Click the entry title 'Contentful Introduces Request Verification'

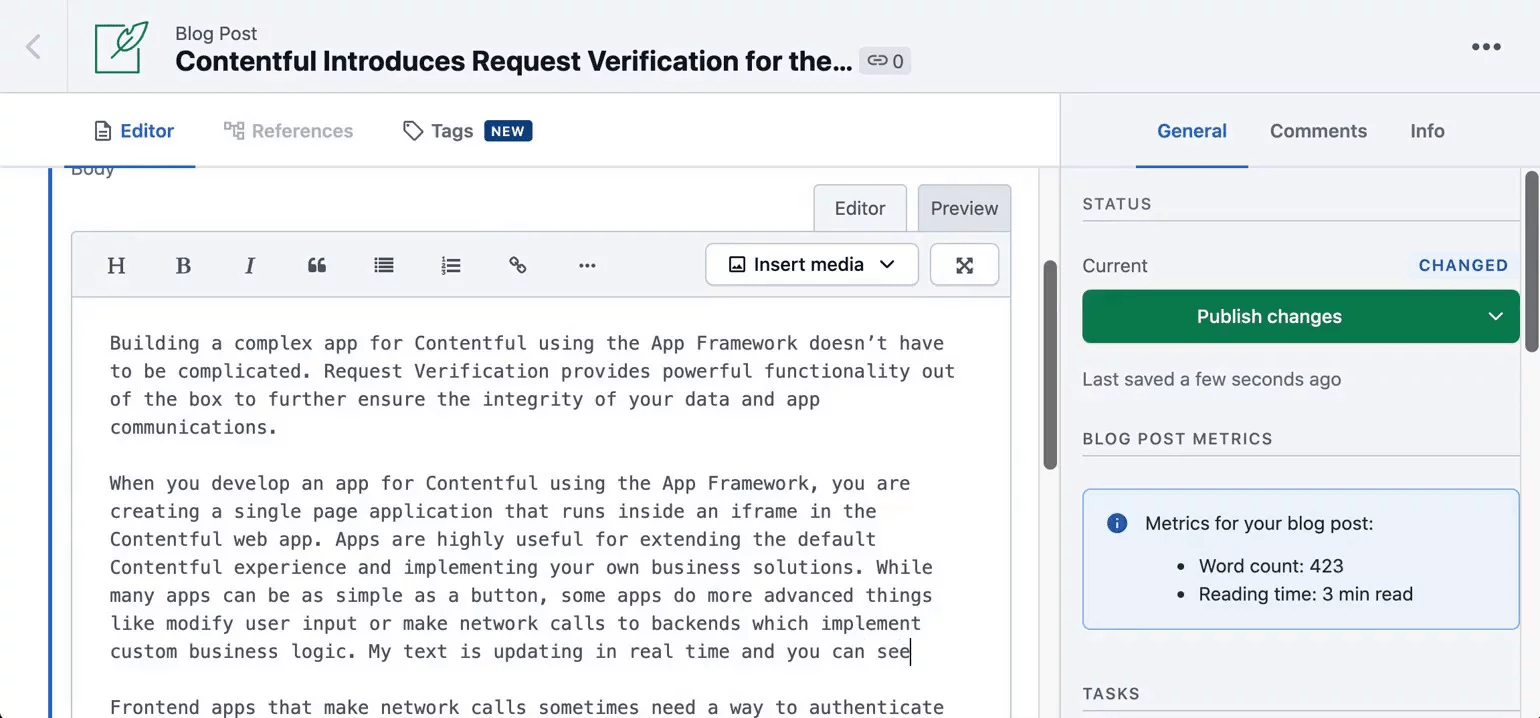point(514,61)
